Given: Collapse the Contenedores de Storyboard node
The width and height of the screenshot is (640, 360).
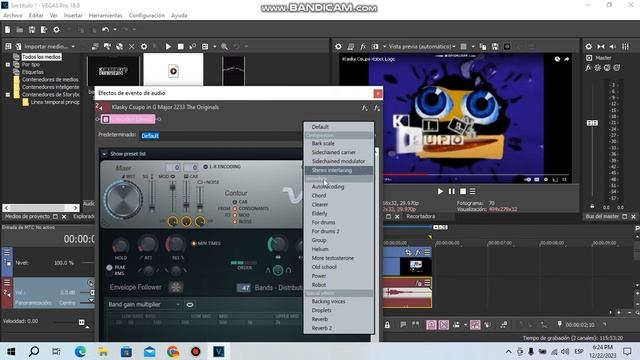Looking at the screenshot, I should [8, 94].
